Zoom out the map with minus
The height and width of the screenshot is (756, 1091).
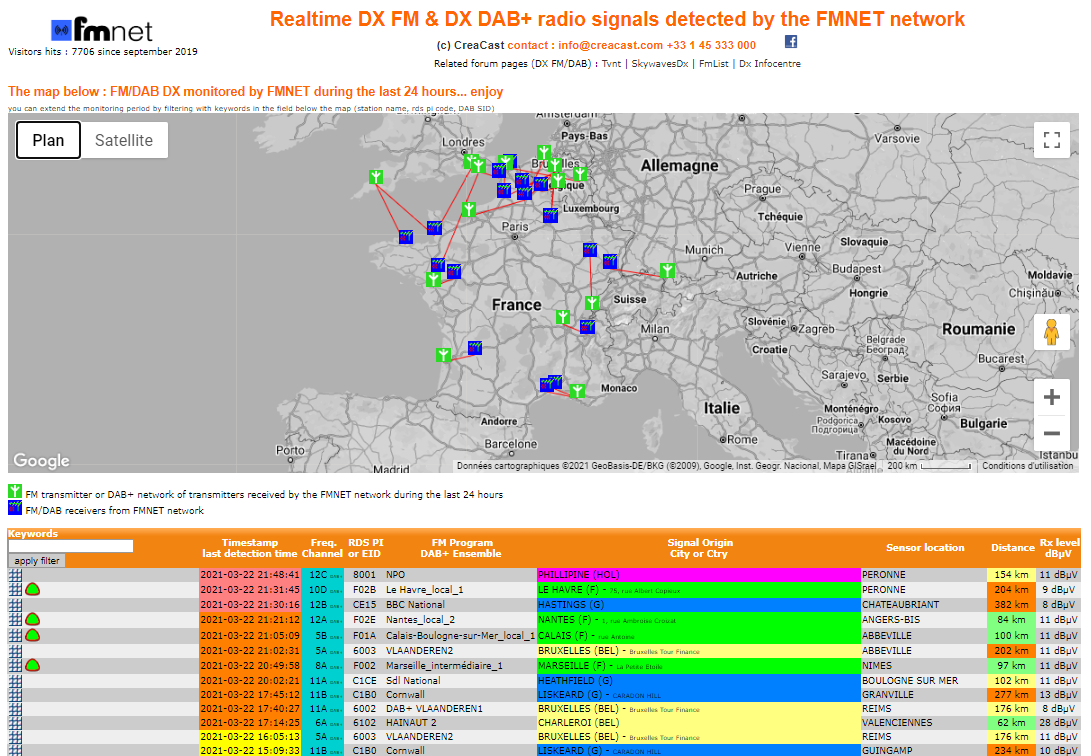tap(1051, 433)
